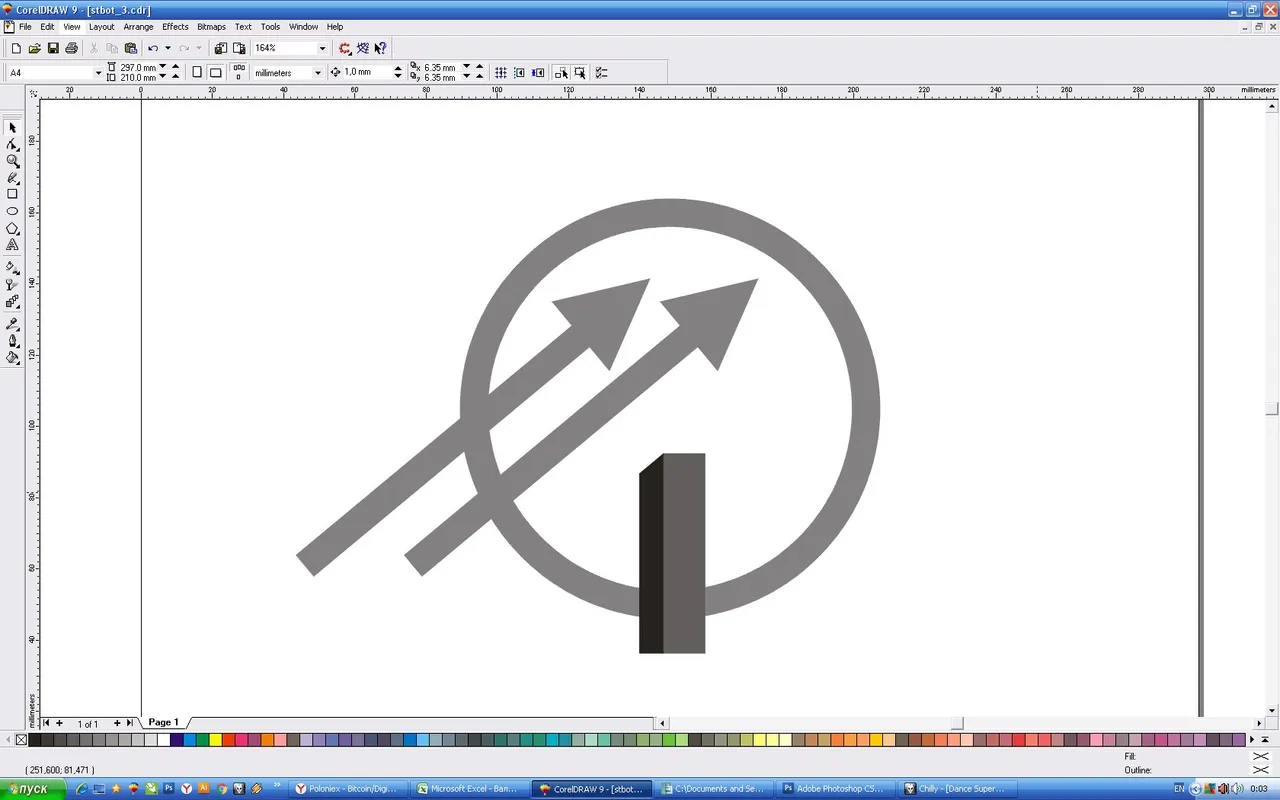Open the Options dialog icon on property bar
This screenshot has height=800, width=1280.
point(601,73)
